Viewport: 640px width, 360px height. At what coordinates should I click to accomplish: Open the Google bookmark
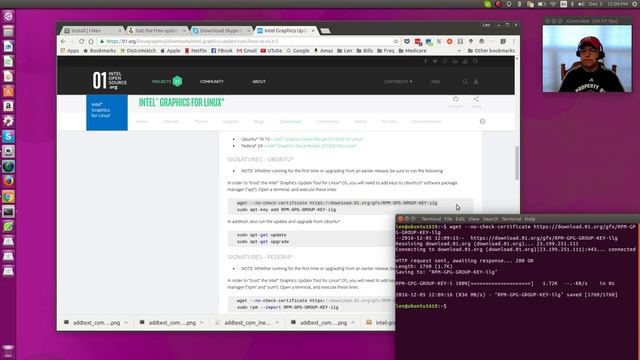[x=298, y=51]
